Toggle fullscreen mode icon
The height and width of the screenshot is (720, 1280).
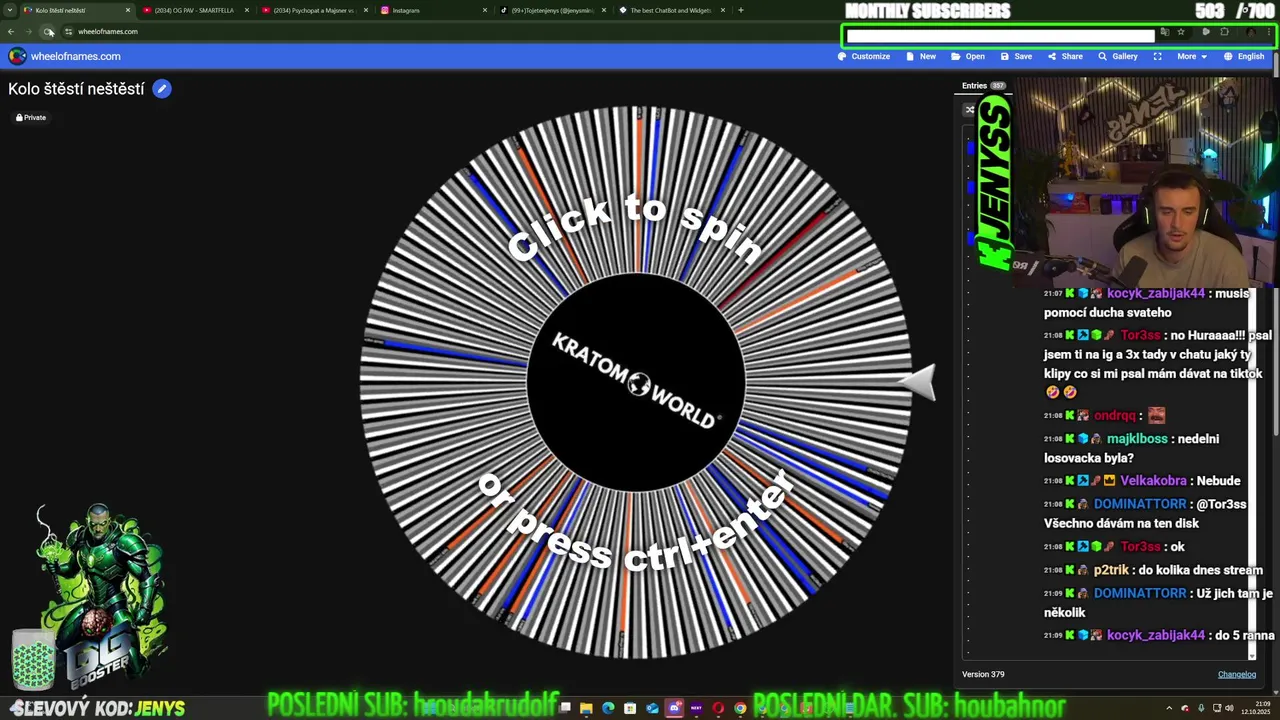pyautogui.click(x=1158, y=57)
